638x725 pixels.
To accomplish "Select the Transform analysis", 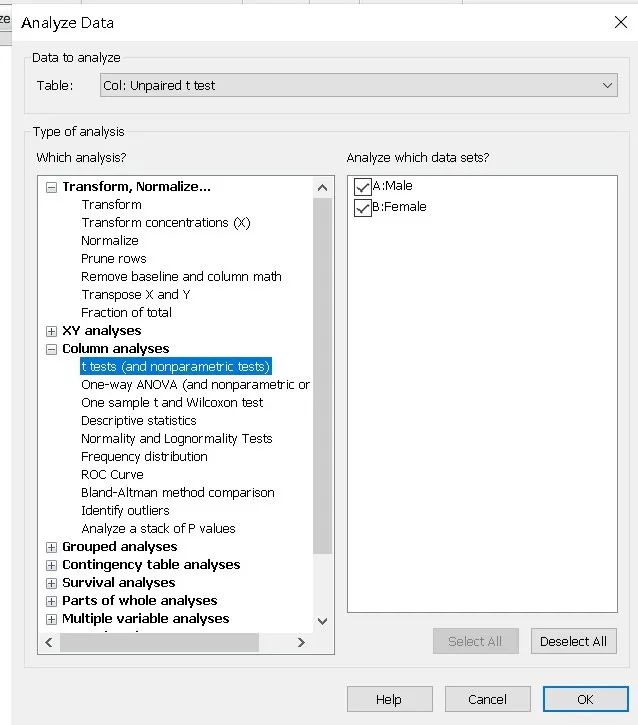I will point(111,204).
